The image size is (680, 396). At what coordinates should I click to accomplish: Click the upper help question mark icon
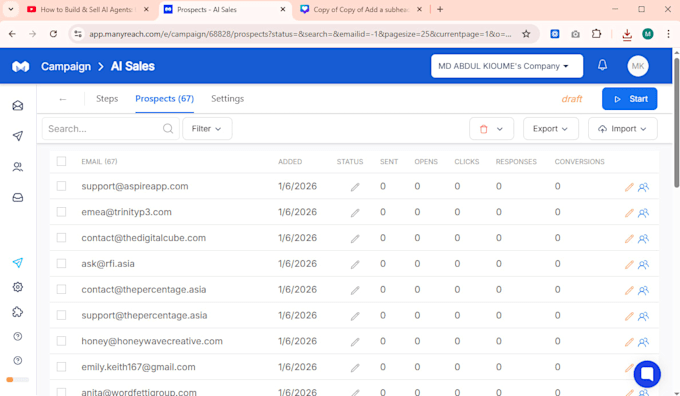click(x=18, y=336)
